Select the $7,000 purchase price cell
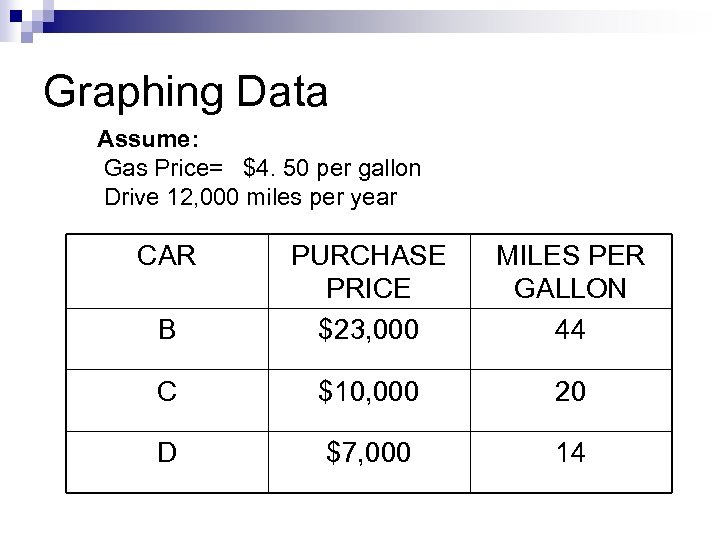The image size is (720, 540). [367, 454]
